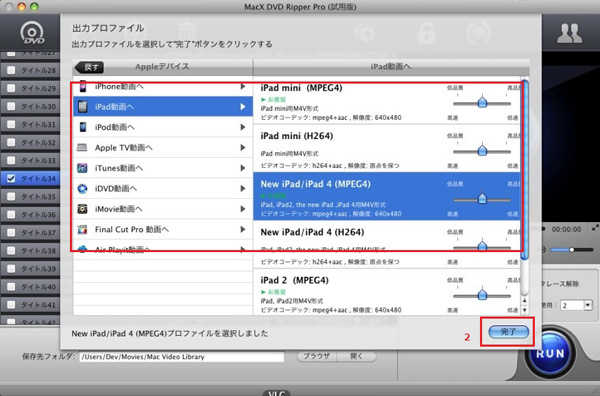This screenshot has height=396, width=600.
Task: Click the two-people icon at the top right
Action: (x=569, y=33)
